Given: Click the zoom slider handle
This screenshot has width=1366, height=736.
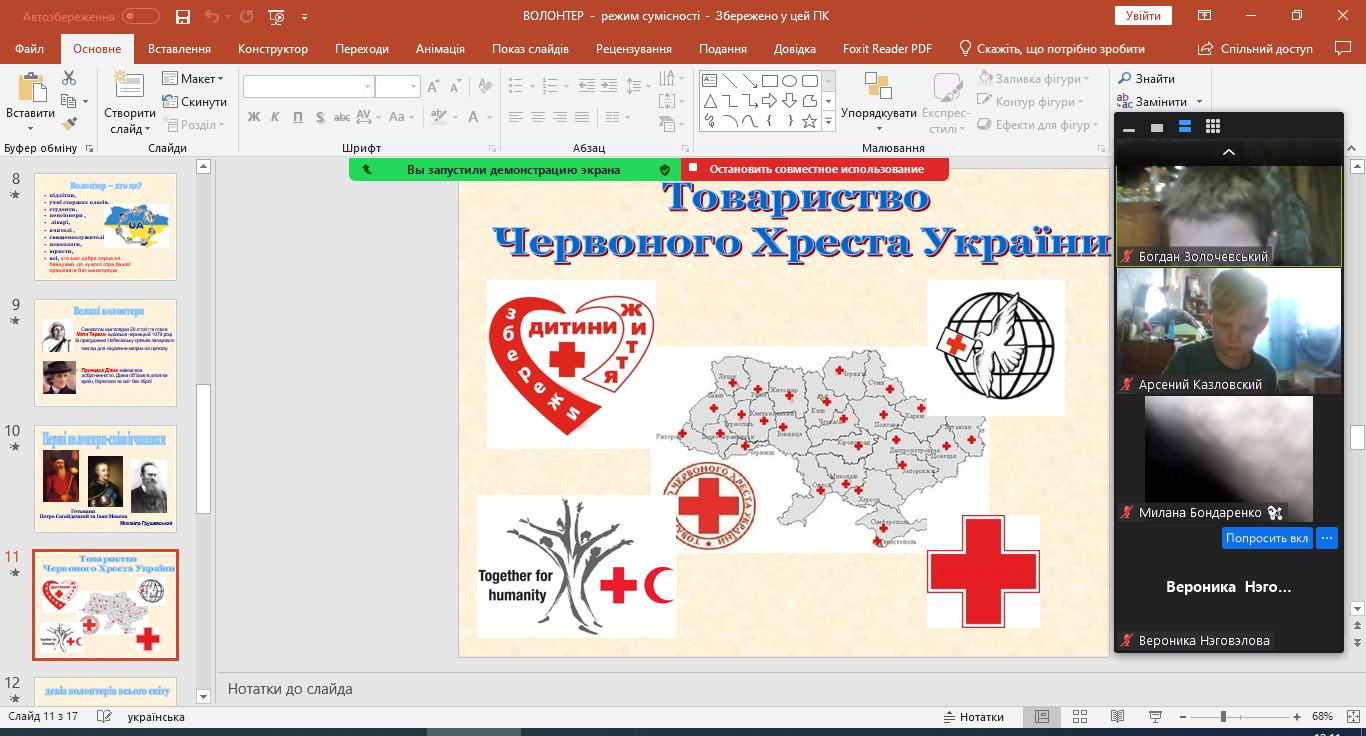Looking at the screenshot, I should pos(1223,717).
